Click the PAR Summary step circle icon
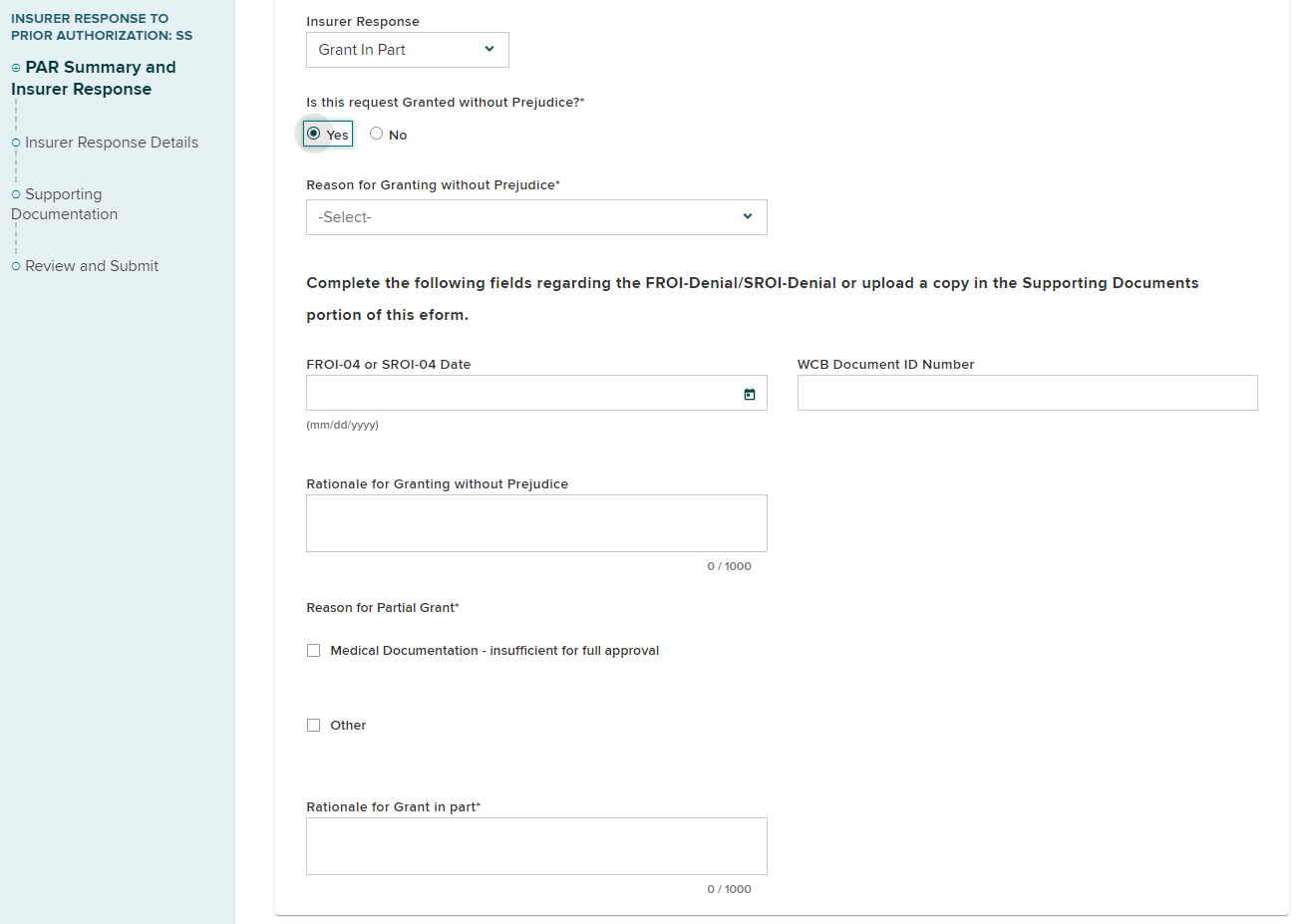Image resolution: width=1296 pixels, height=924 pixels. click(x=16, y=68)
